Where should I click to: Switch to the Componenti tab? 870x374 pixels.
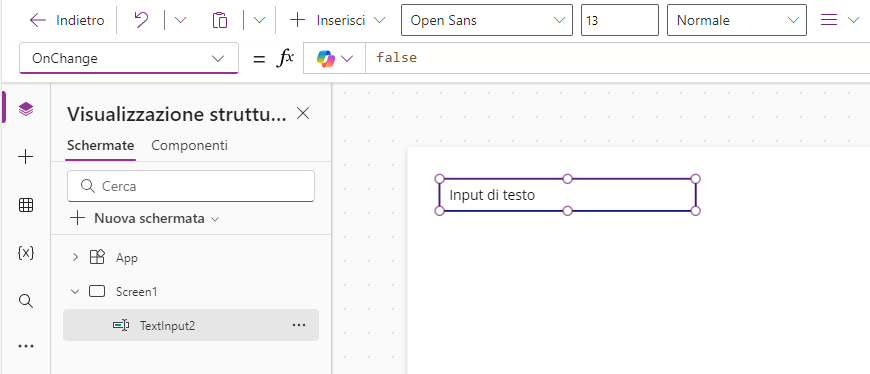coord(189,146)
